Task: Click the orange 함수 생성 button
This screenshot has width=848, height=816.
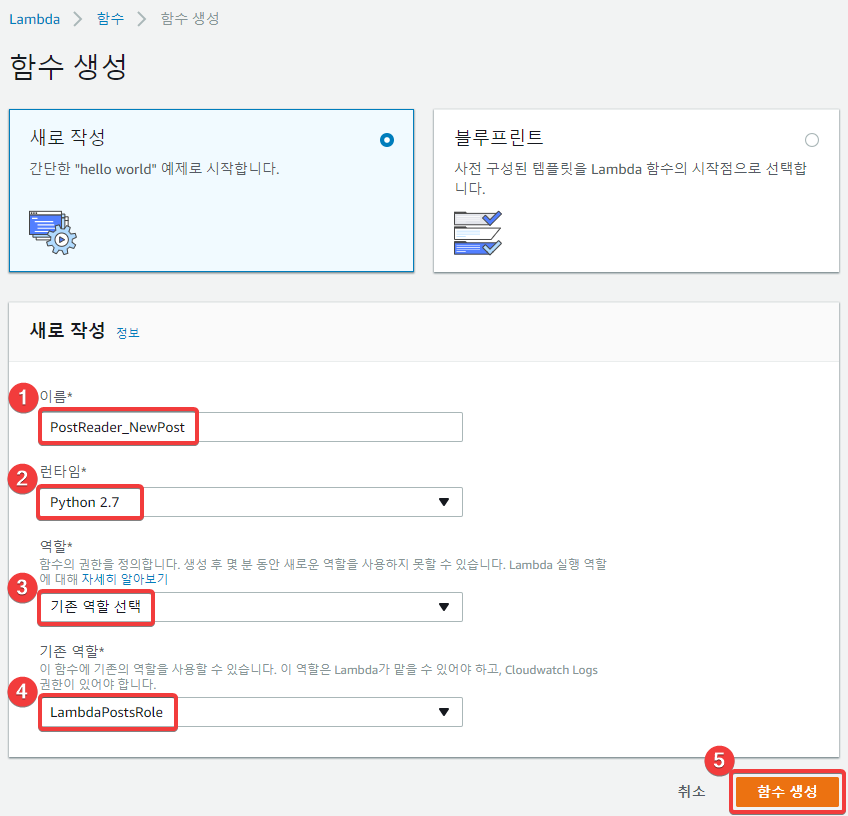Action: tap(787, 792)
